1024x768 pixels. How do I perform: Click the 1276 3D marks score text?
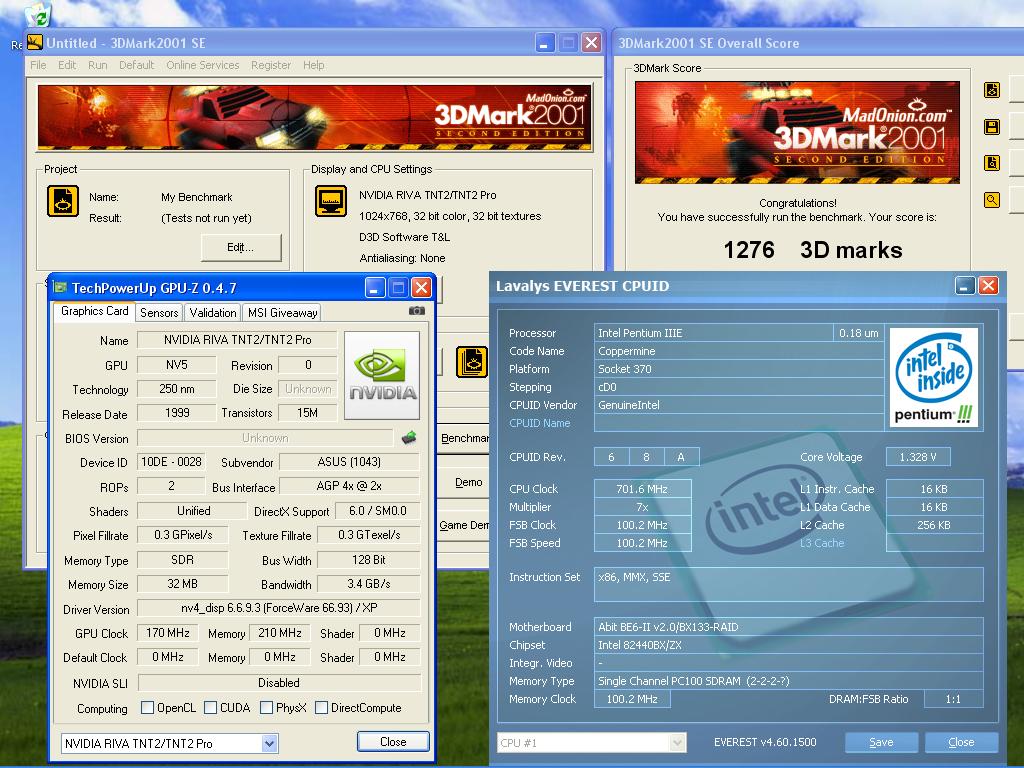tap(813, 250)
